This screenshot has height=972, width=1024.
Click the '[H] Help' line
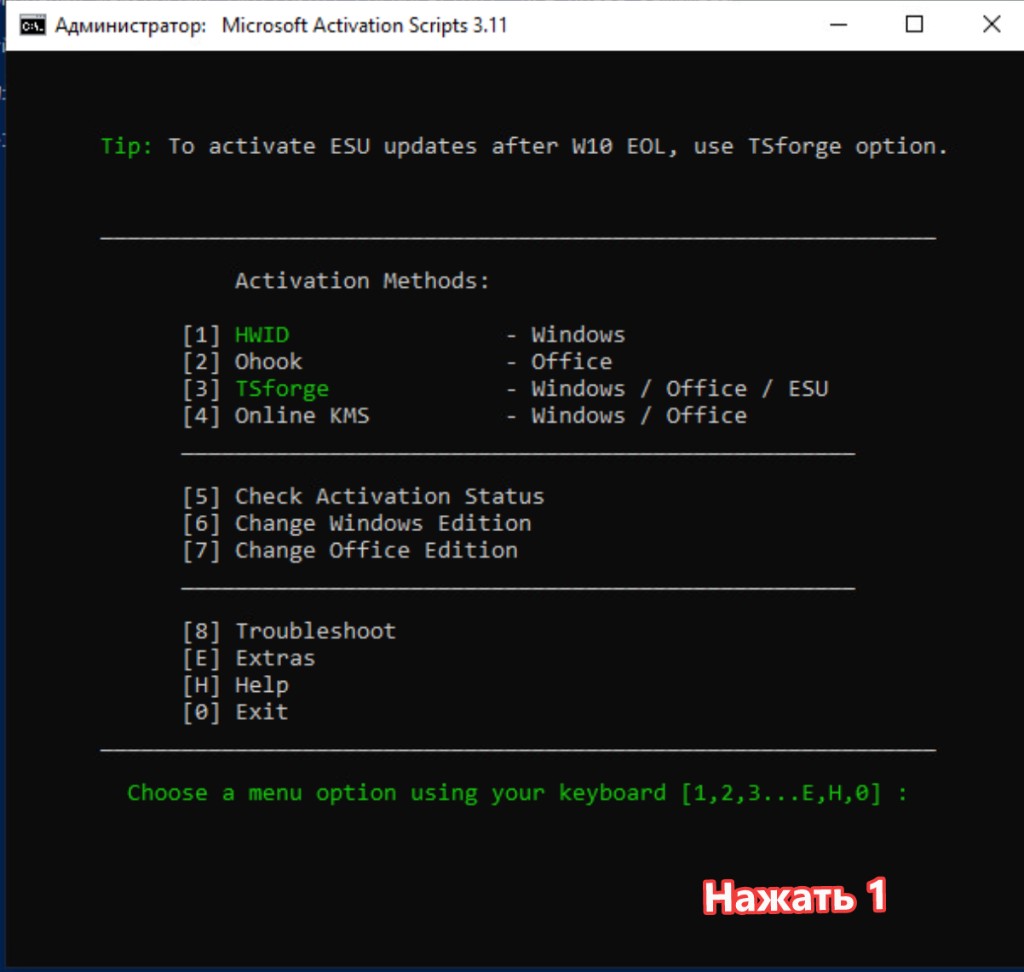point(235,685)
